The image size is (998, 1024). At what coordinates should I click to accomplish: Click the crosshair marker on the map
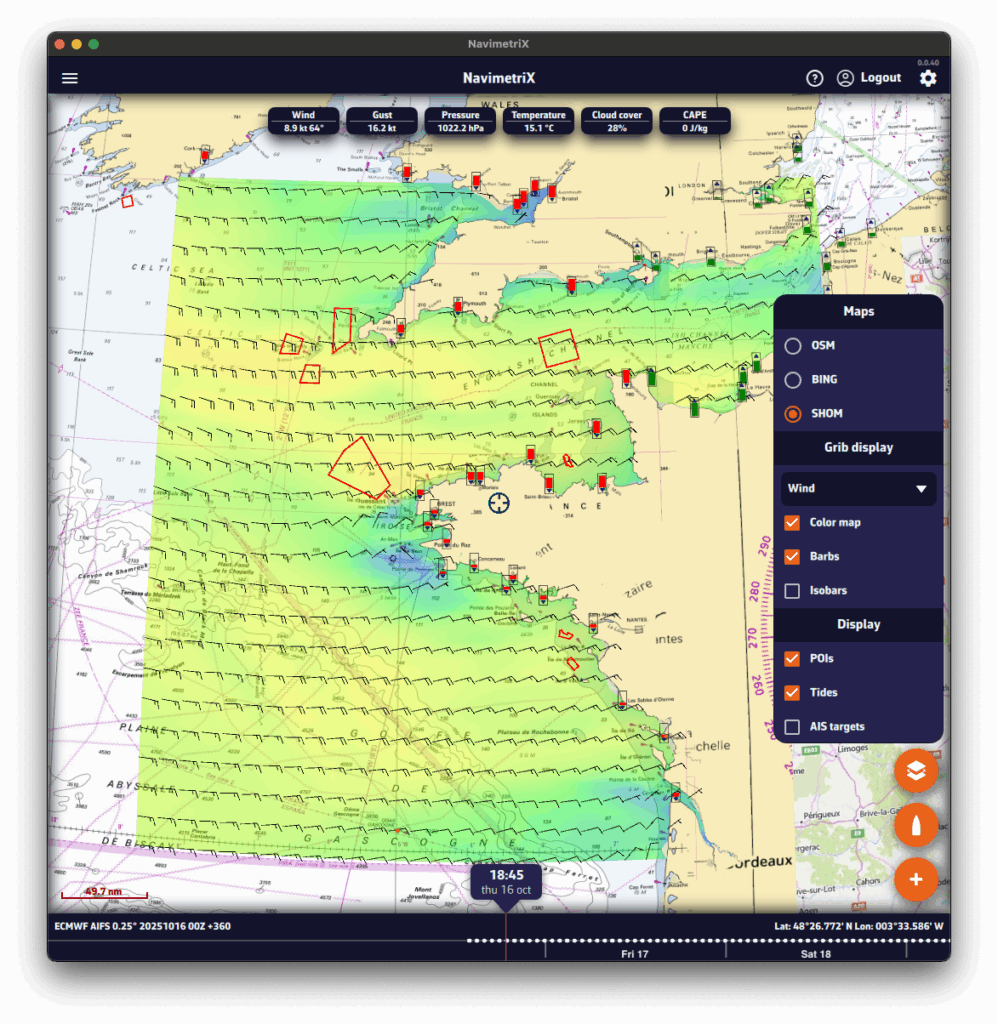[498, 502]
